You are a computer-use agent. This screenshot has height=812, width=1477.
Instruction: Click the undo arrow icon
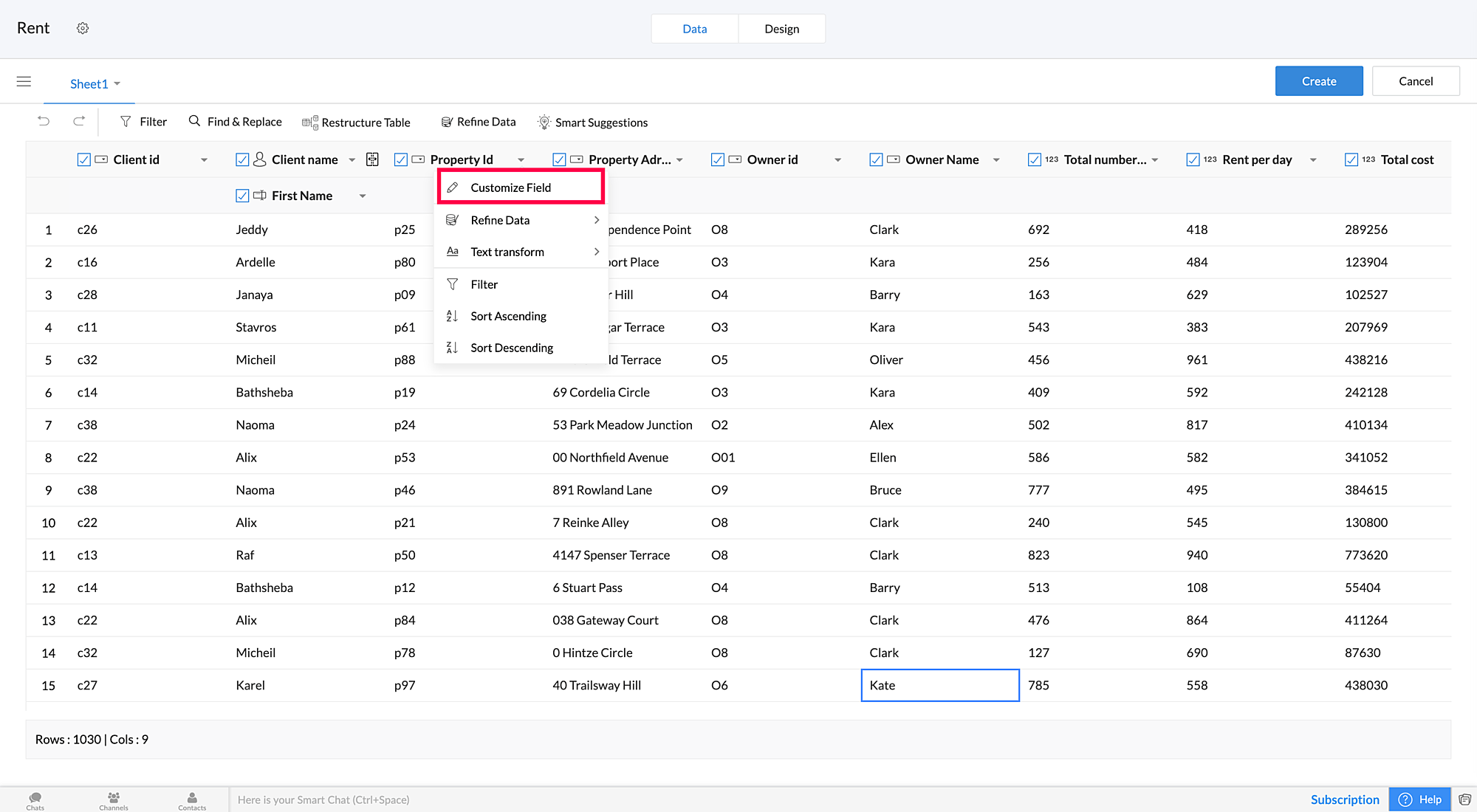[44, 121]
